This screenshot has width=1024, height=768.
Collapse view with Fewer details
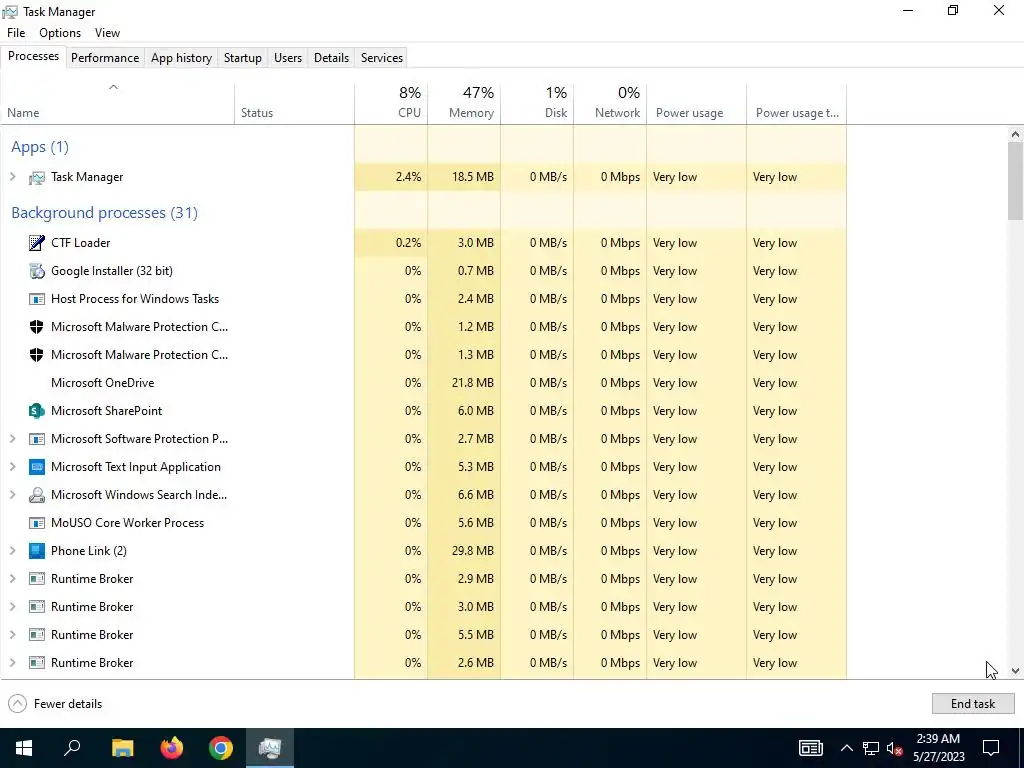(55, 704)
